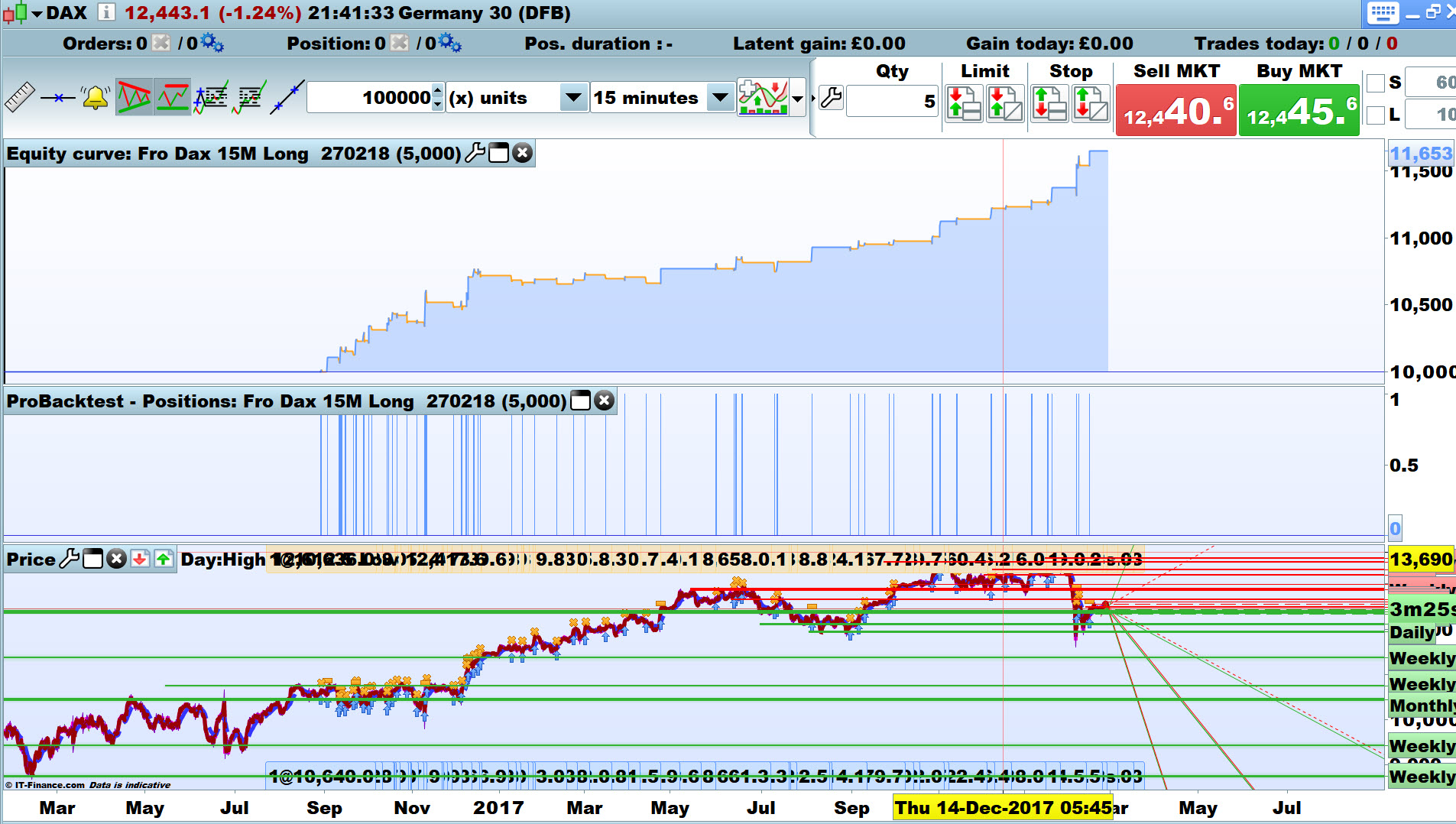Open Equity curve panel settings wrench
This screenshot has height=824, width=1456.
pyautogui.click(x=475, y=153)
